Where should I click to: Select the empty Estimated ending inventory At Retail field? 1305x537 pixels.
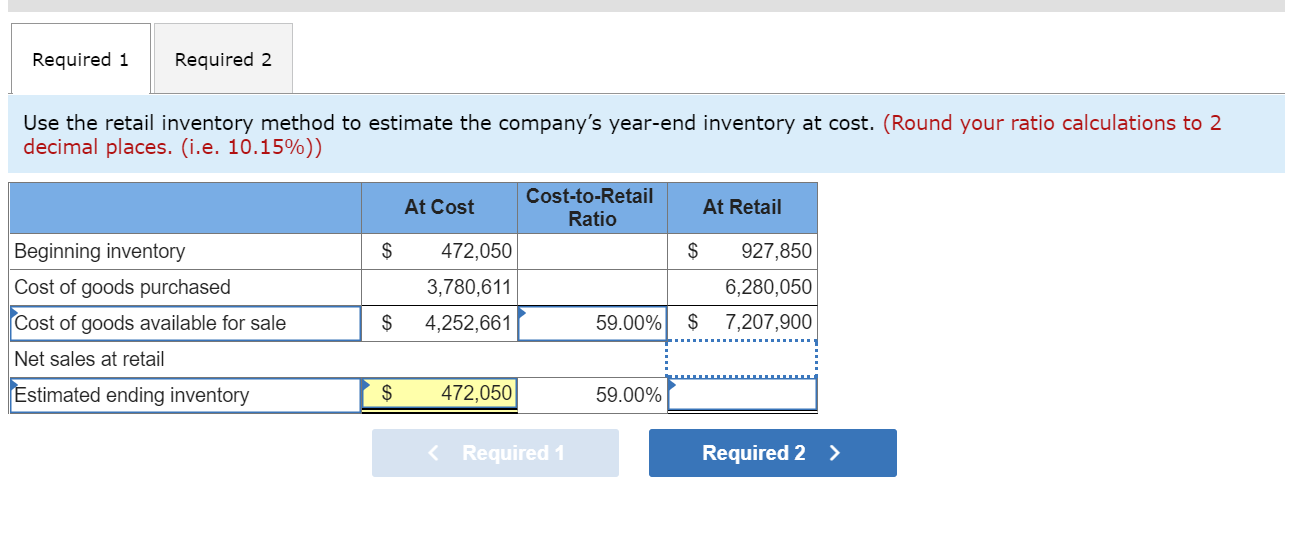tap(742, 395)
